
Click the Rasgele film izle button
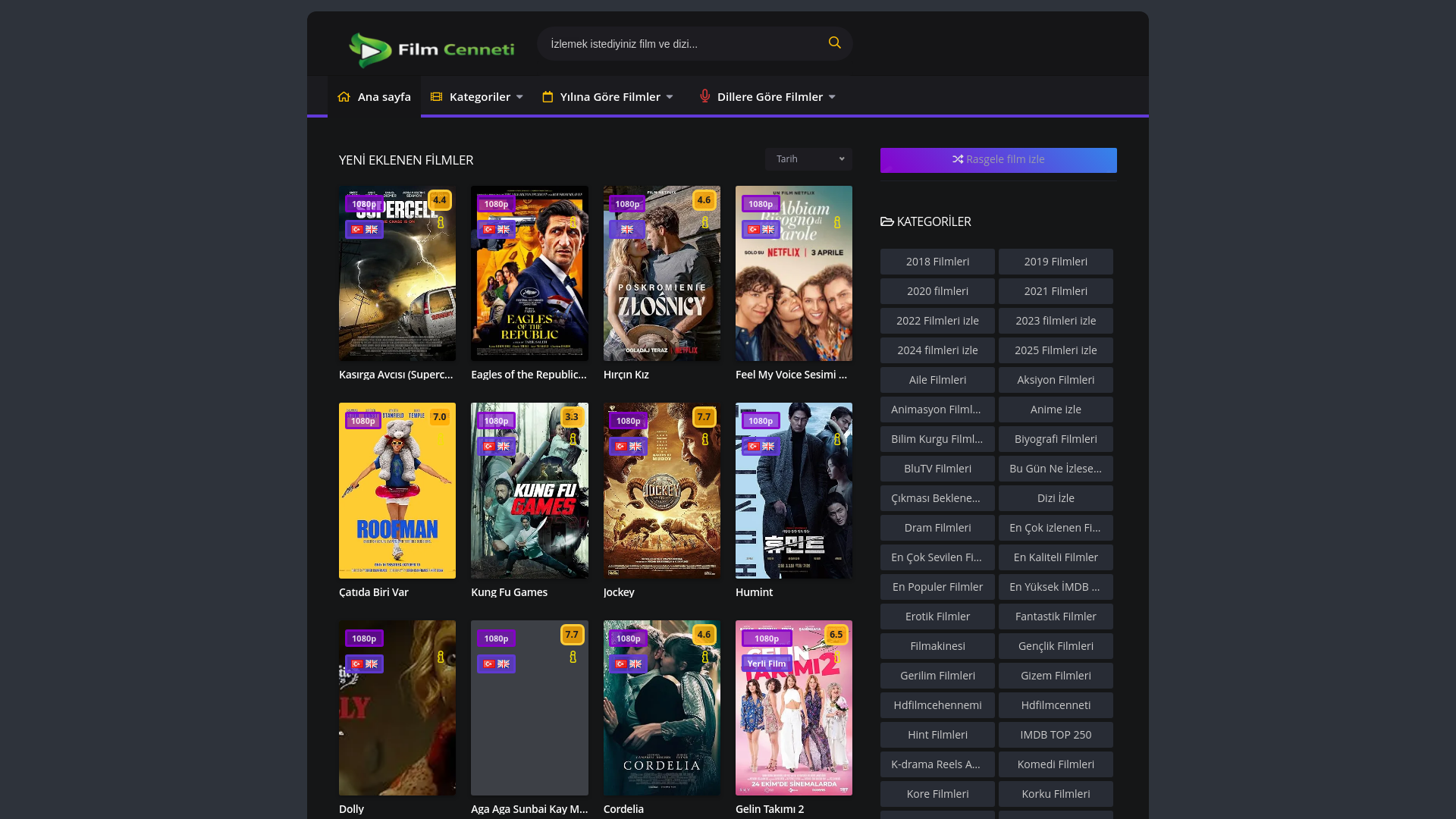tap(998, 160)
